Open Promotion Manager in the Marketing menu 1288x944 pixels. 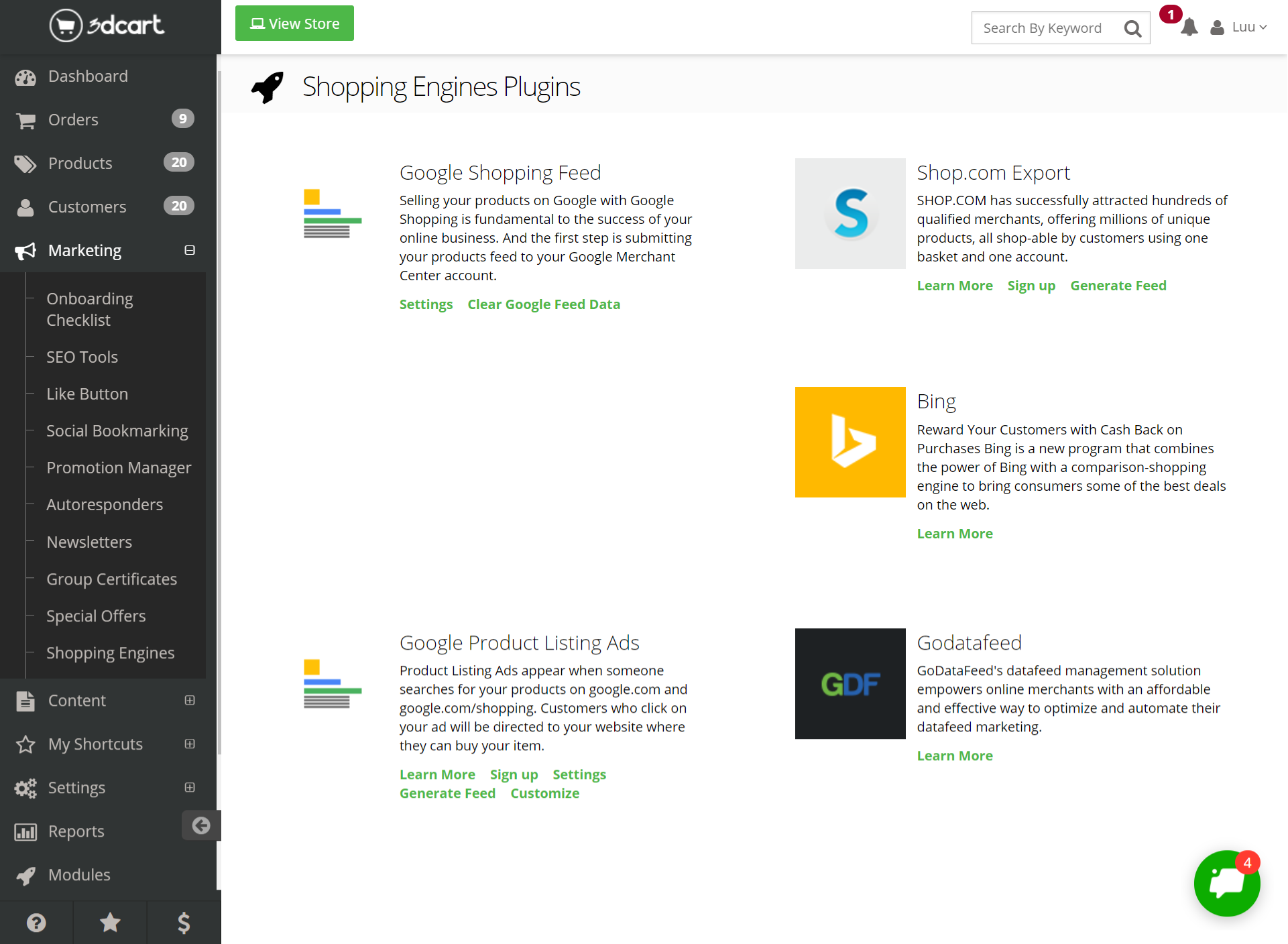119,467
